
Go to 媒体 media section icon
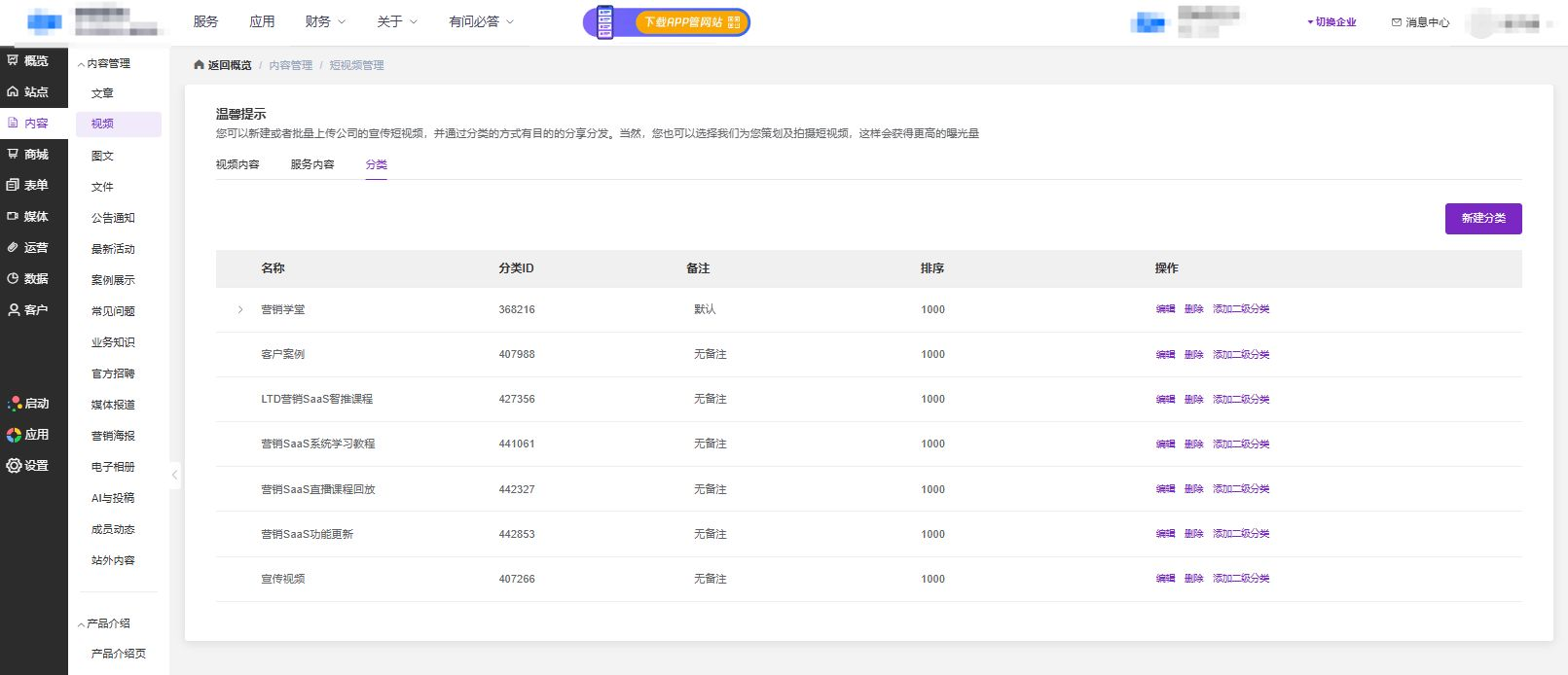13,216
